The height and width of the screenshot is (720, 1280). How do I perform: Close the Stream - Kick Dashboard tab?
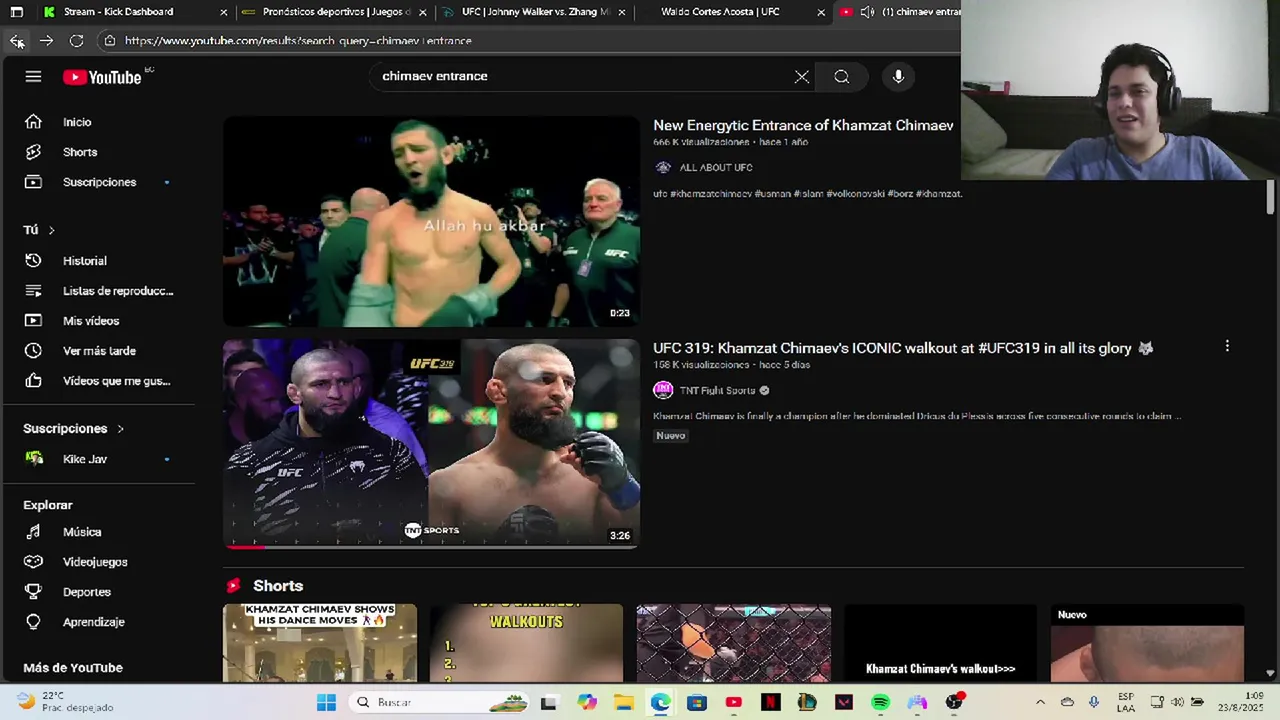[x=223, y=12]
